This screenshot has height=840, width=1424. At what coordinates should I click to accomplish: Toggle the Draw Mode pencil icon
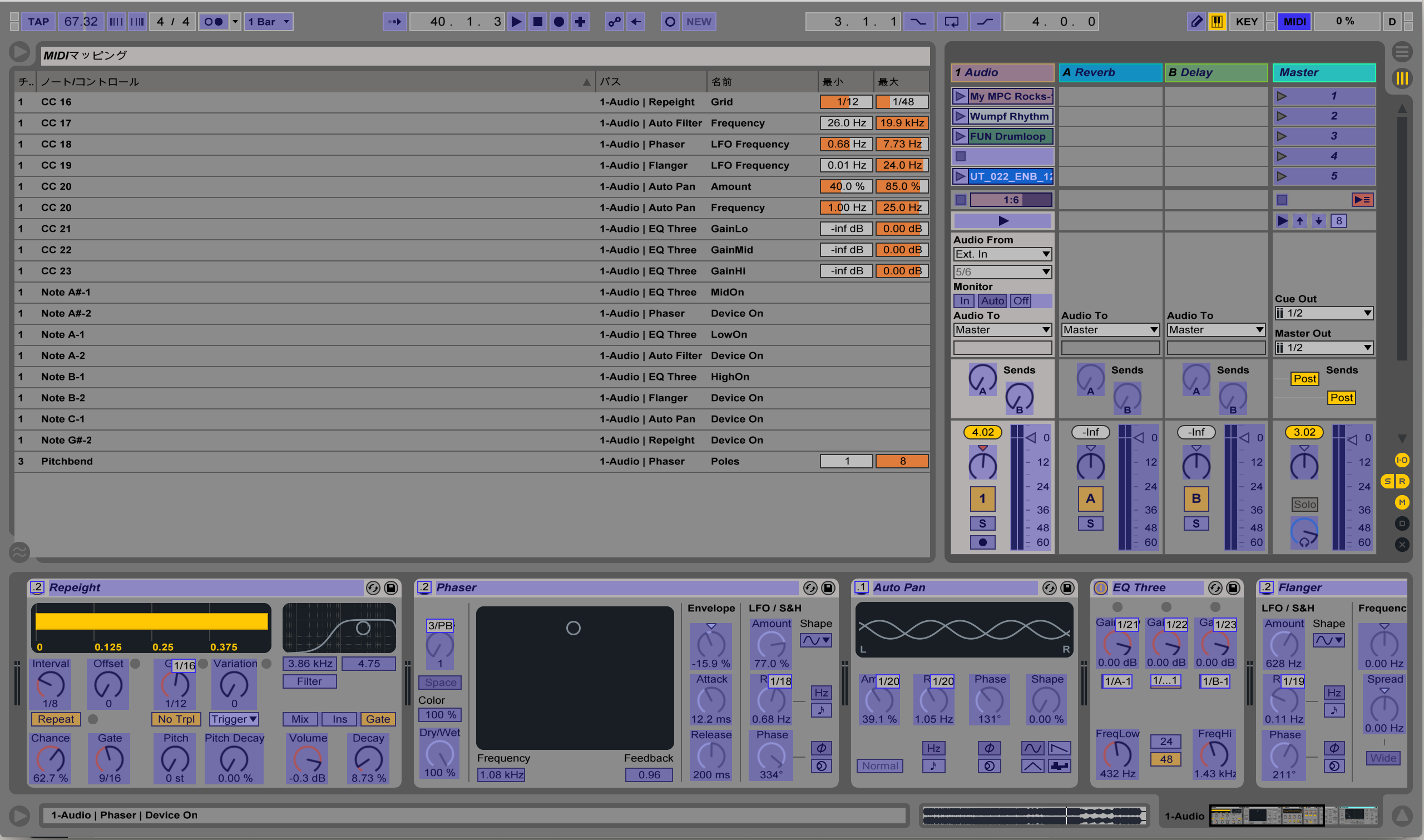[1196, 22]
